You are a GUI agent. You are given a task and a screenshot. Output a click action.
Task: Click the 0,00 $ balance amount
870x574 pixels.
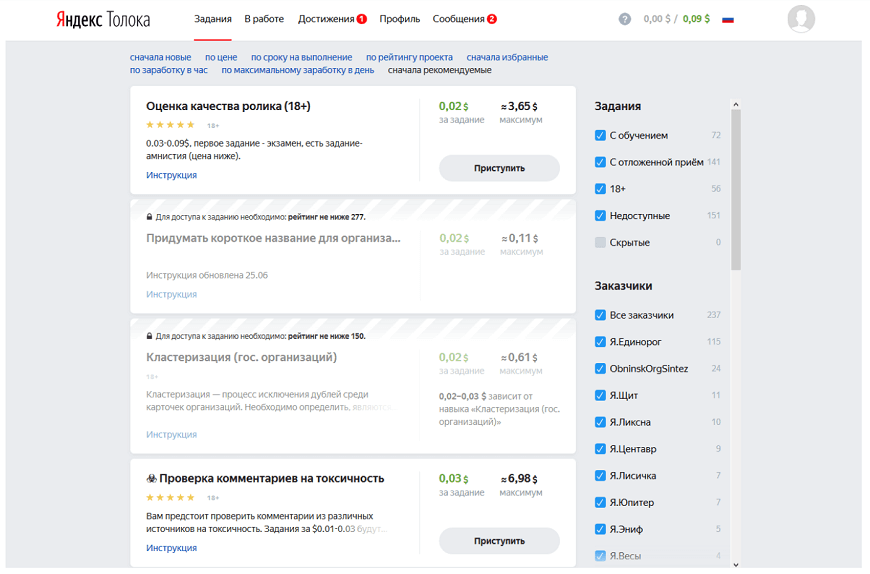(x=657, y=19)
